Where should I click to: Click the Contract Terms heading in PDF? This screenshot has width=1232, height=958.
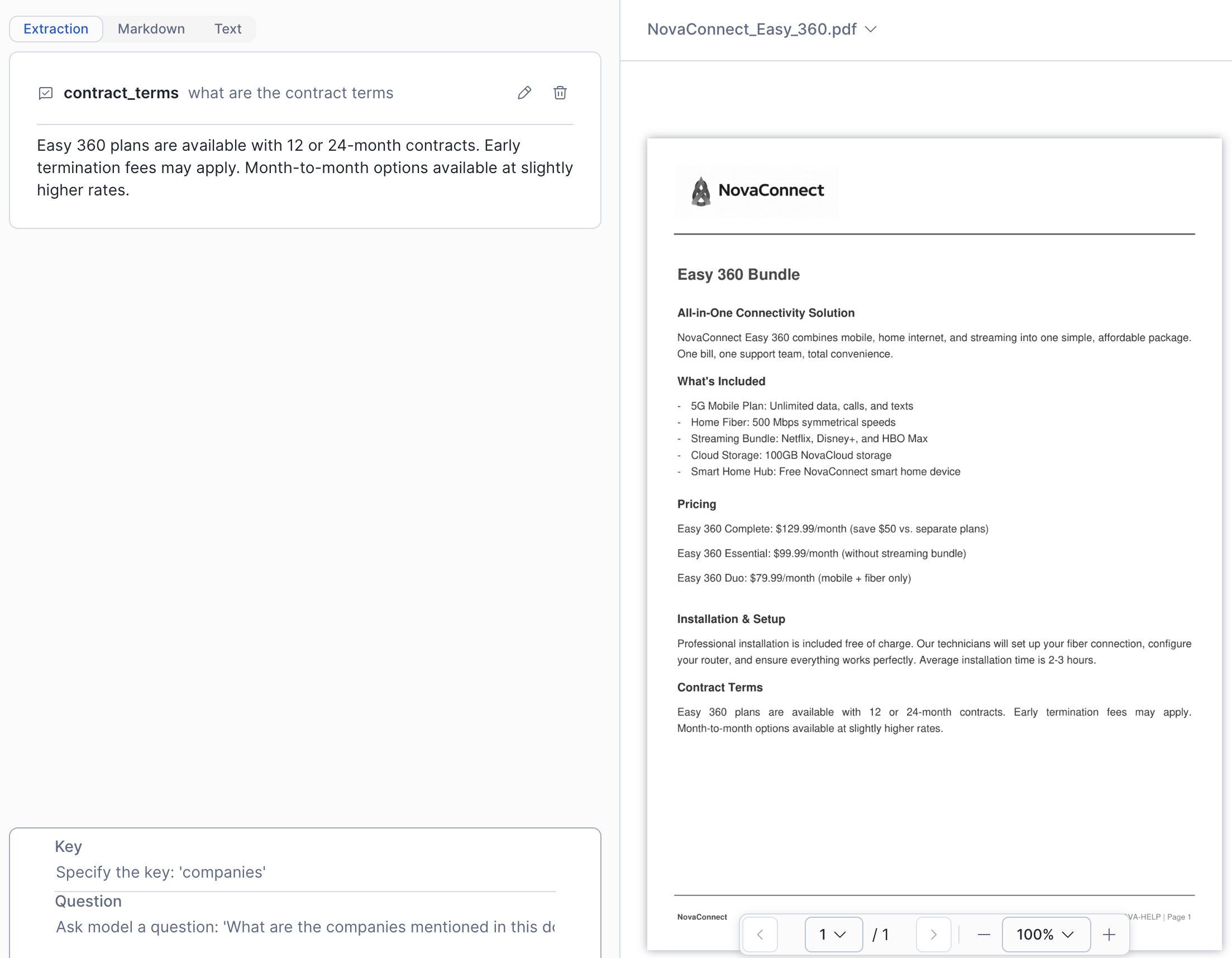(719, 687)
